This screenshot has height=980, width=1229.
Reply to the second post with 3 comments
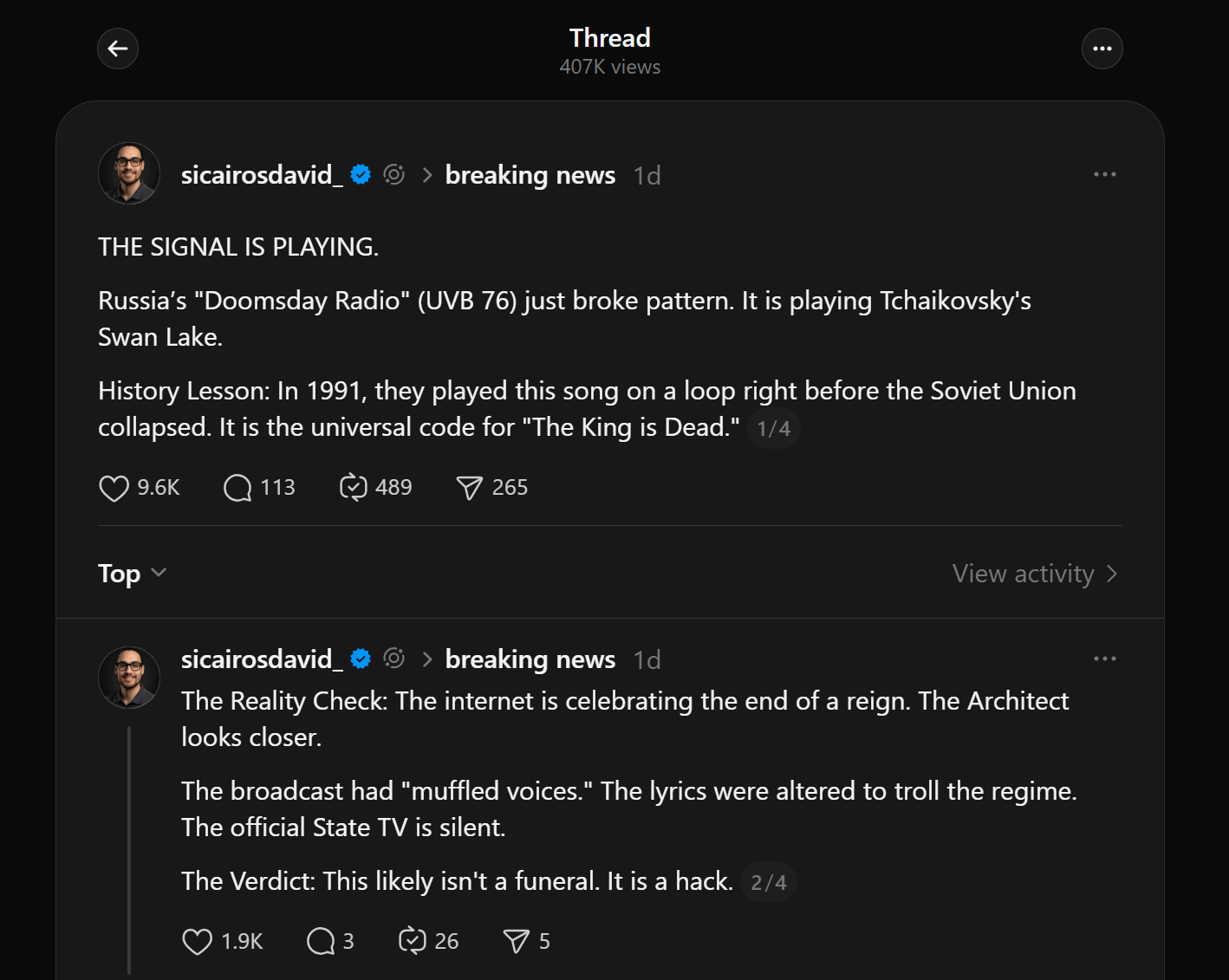tap(321, 942)
